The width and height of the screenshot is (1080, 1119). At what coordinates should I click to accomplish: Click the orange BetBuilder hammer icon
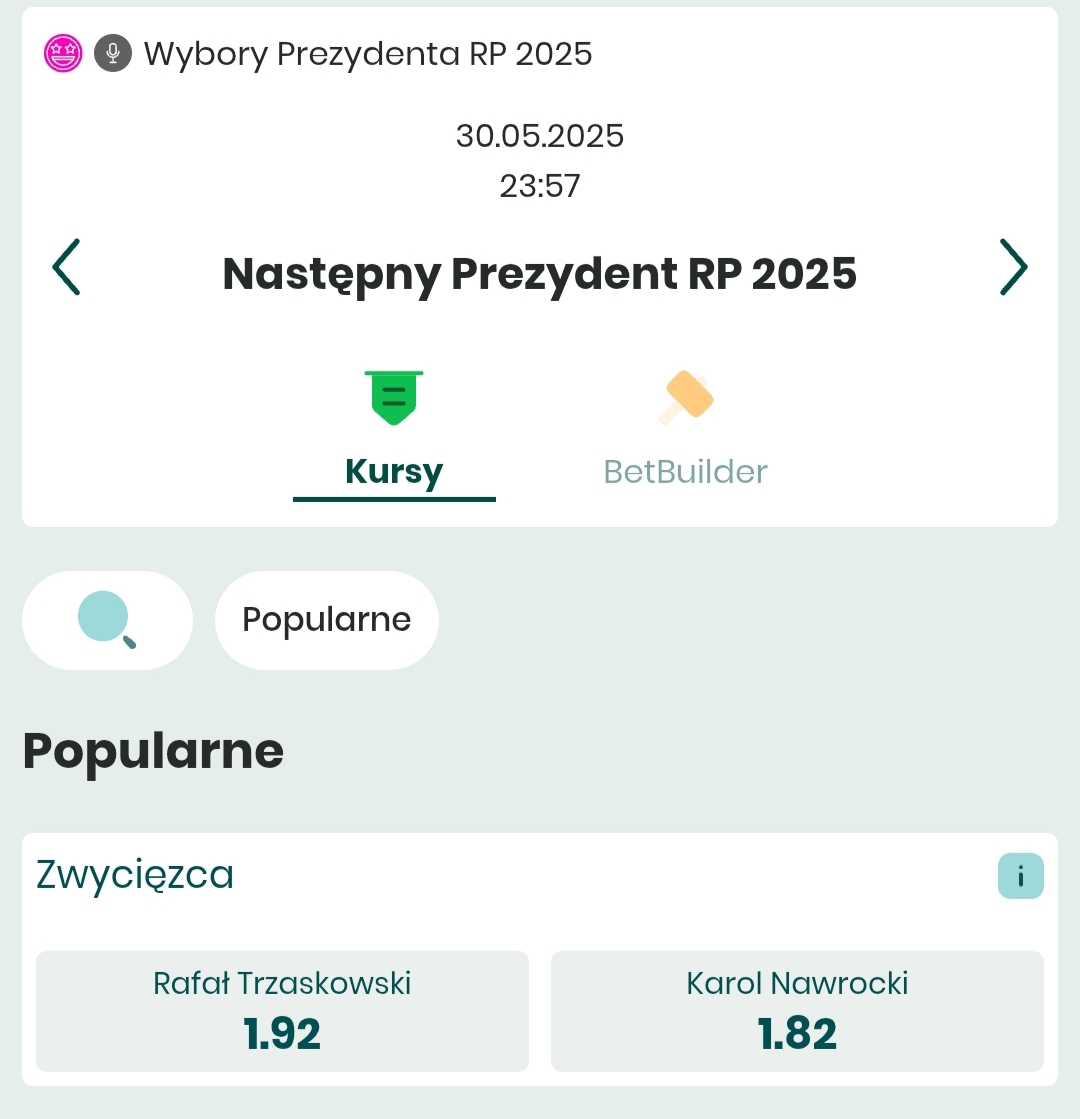685,397
